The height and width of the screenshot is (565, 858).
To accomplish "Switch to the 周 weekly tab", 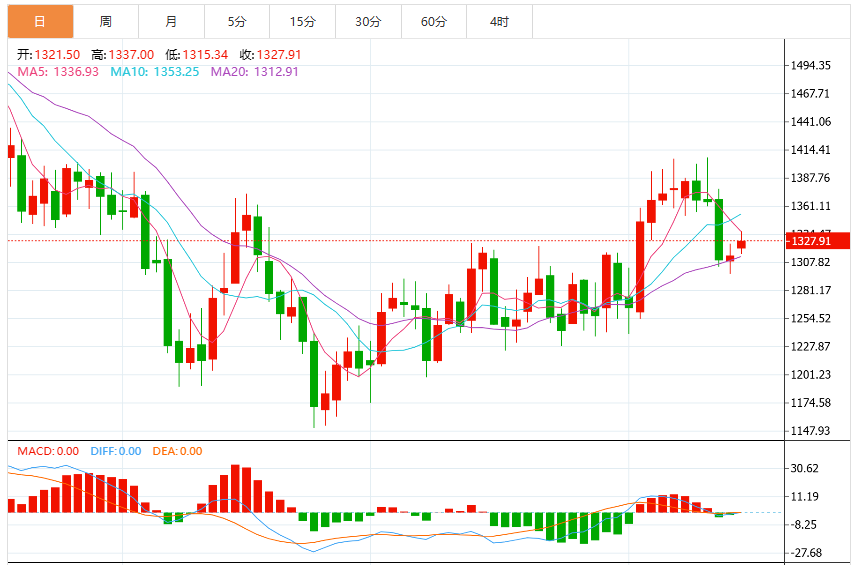I will (x=106, y=22).
